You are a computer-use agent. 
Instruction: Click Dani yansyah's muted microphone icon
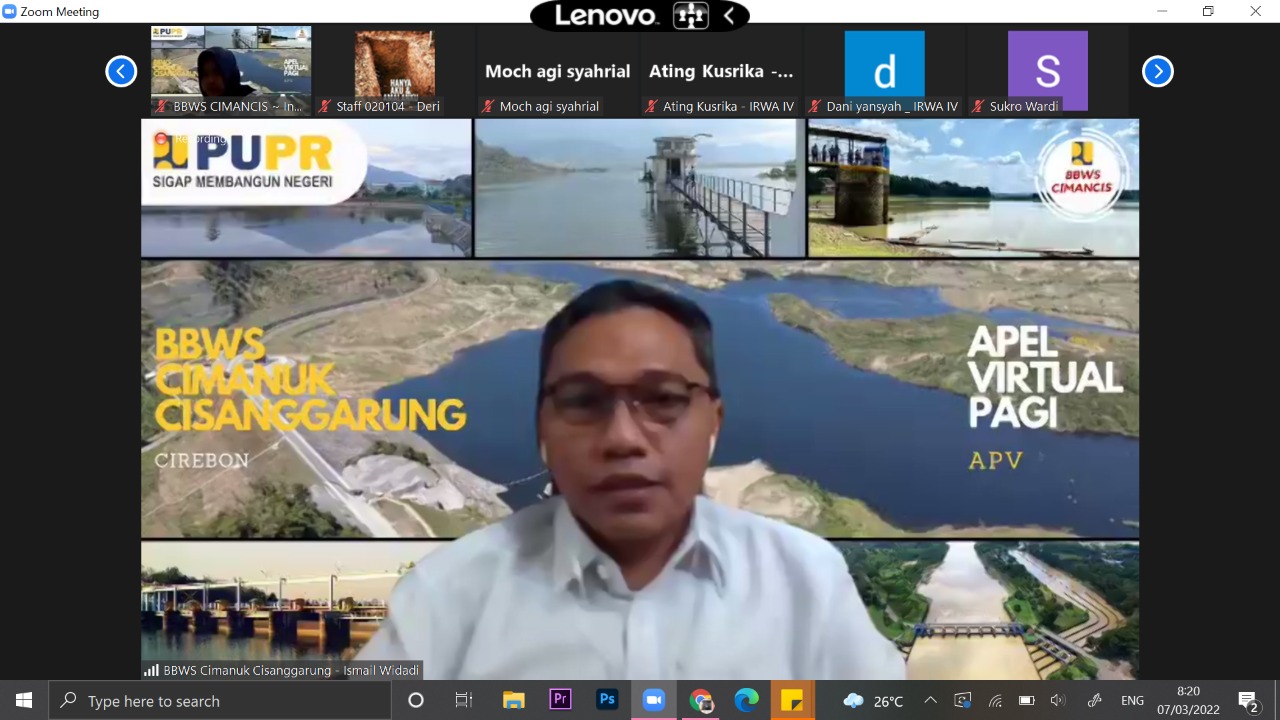814,106
